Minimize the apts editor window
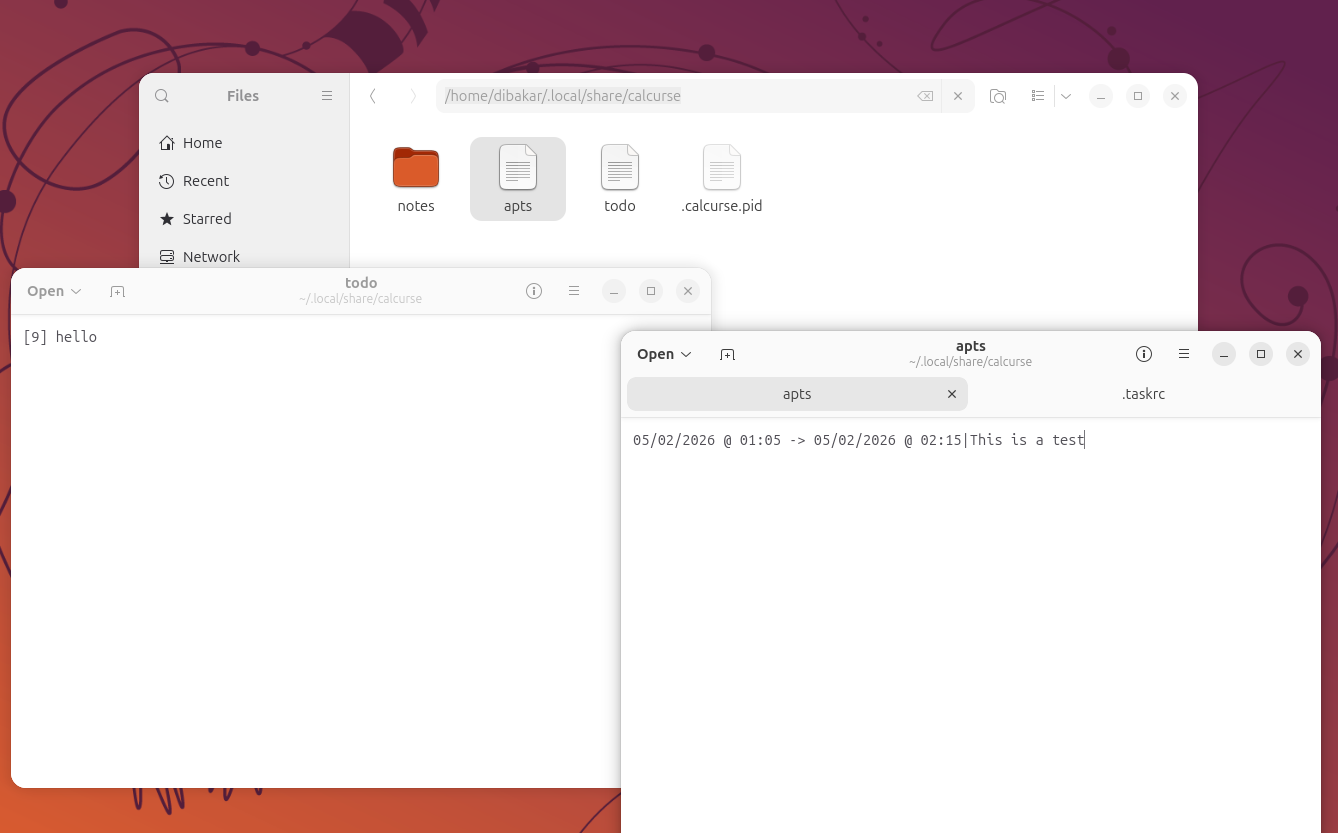 click(x=1224, y=354)
